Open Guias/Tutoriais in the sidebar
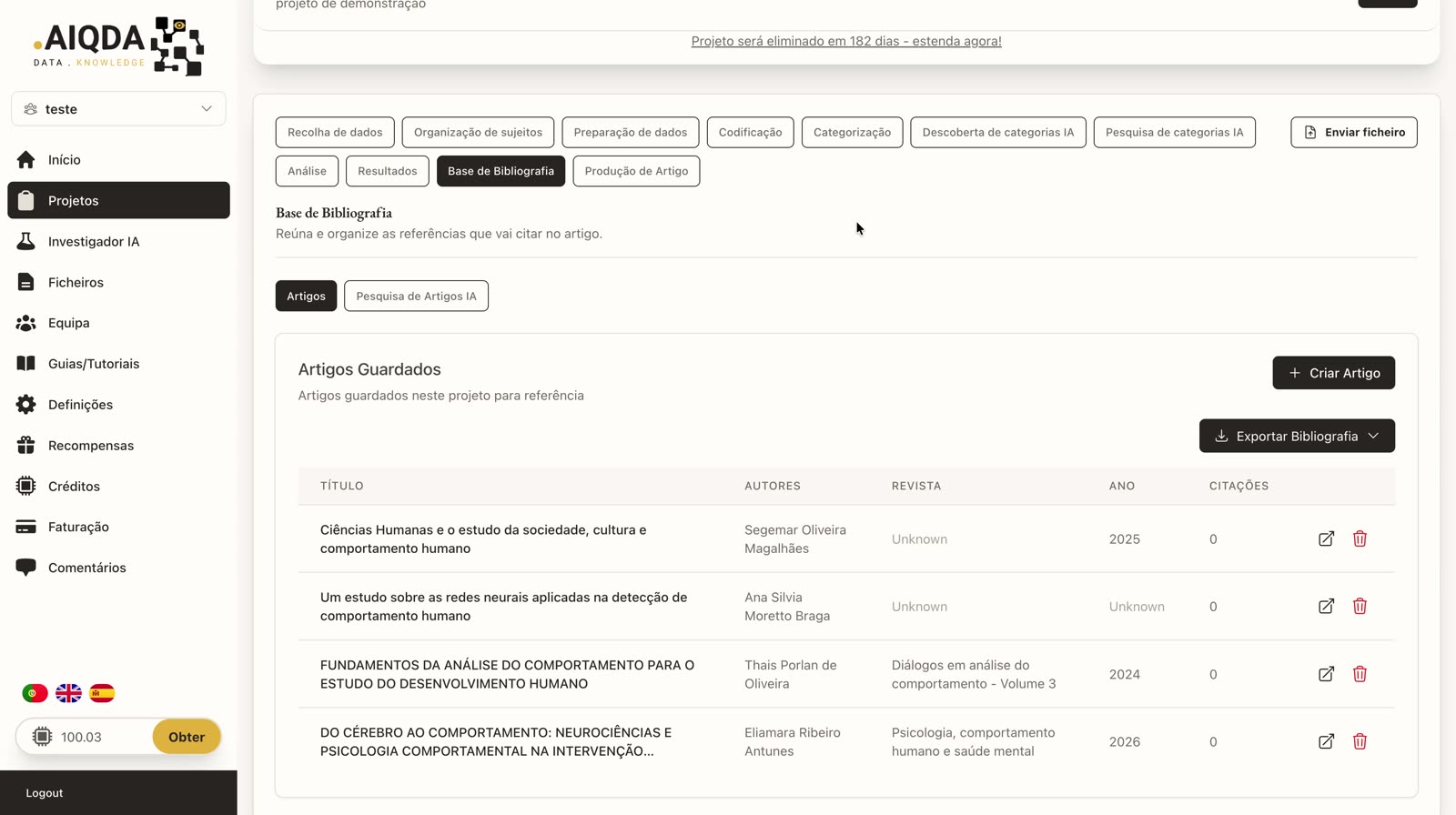1456x815 pixels. 118,364
